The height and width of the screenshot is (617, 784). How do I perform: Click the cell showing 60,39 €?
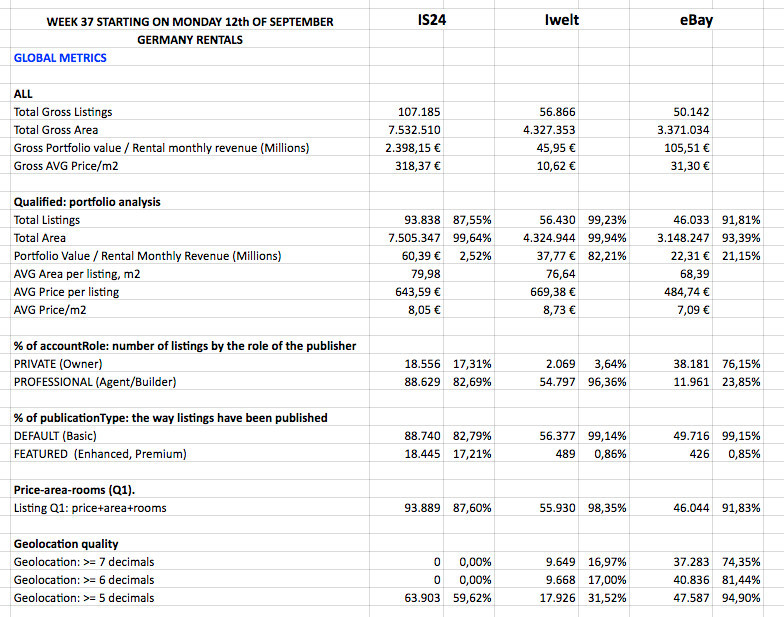(x=421, y=256)
